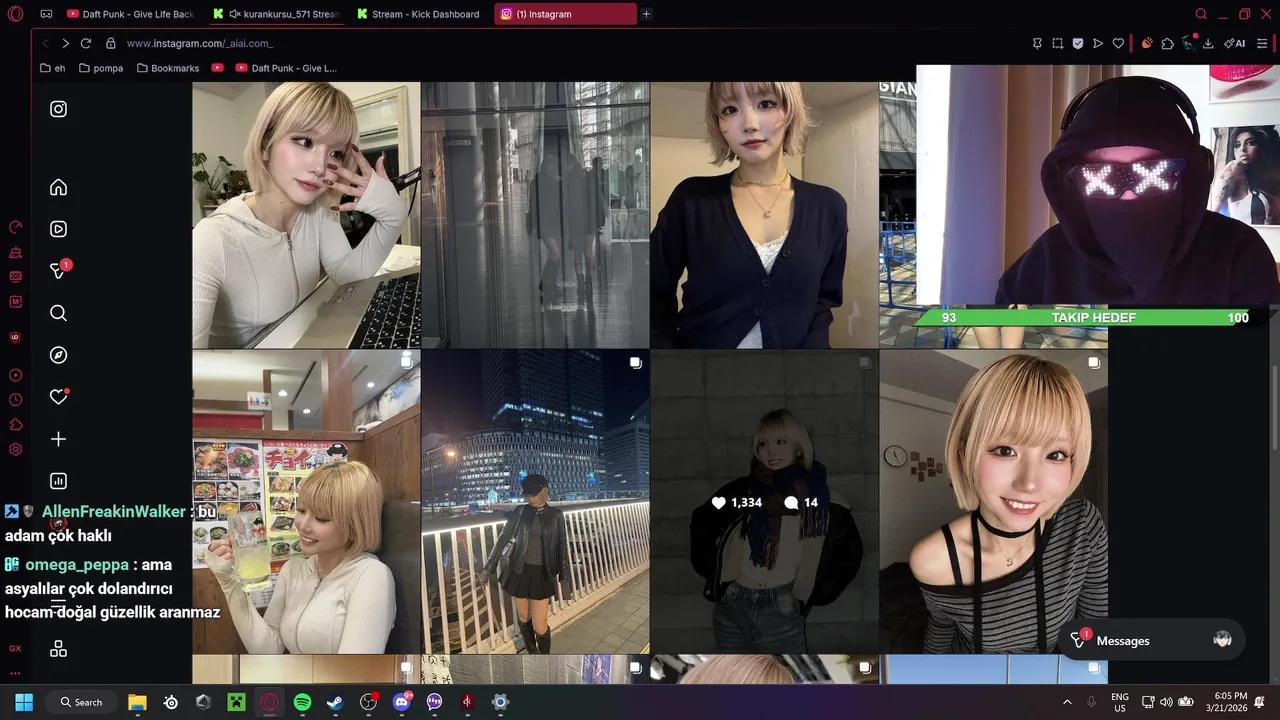1280x720 pixels.
Task: Pin the current tab with the pushpin
Action: (1037, 43)
